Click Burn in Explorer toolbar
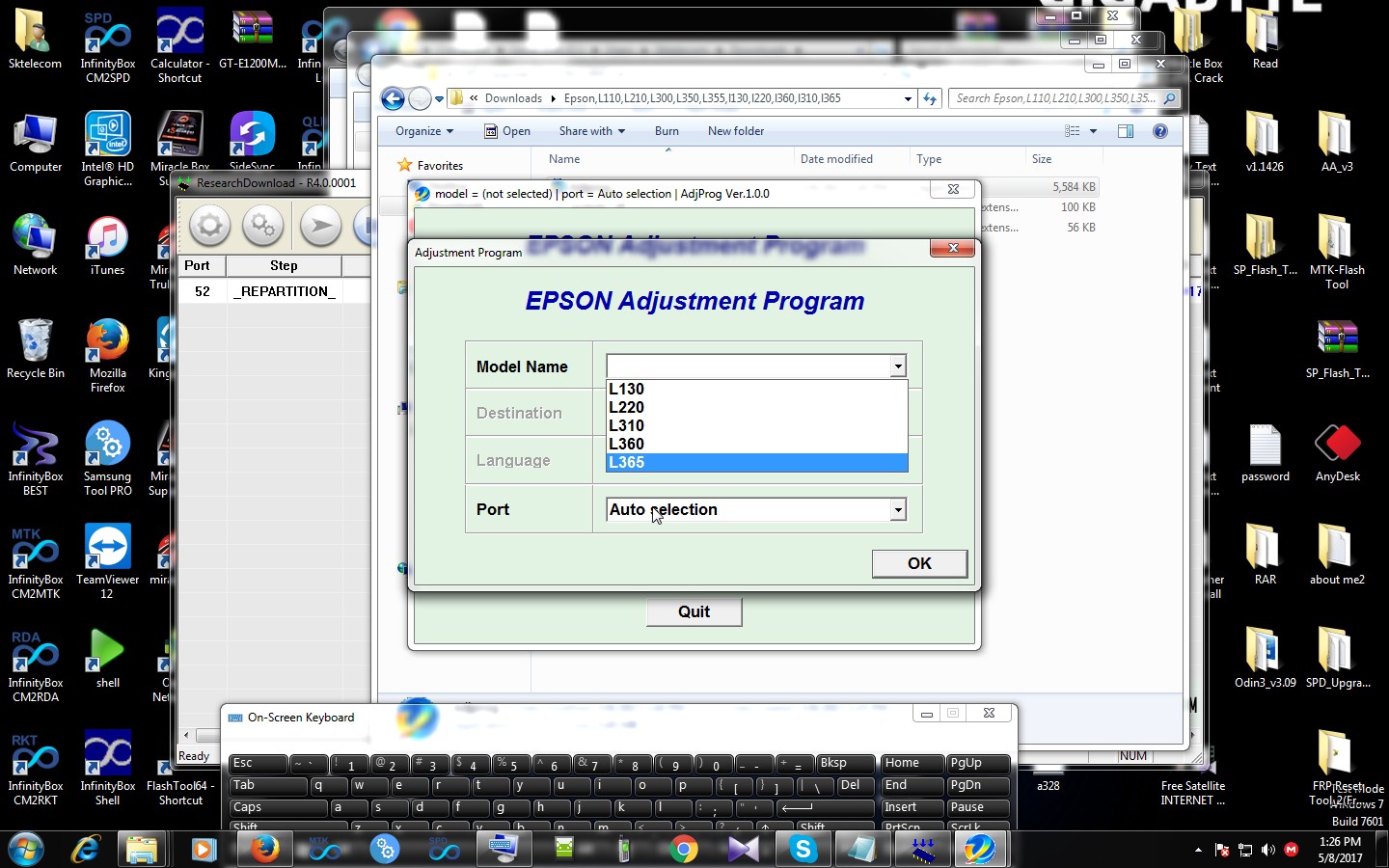1389x868 pixels. click(x=667, y=131)
